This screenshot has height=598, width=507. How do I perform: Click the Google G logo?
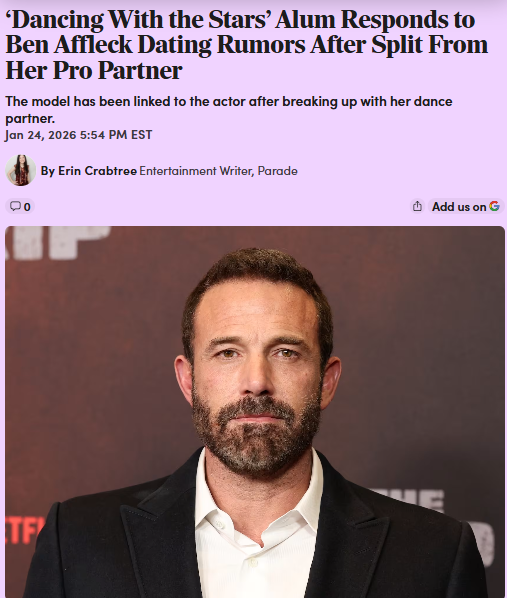494,206
